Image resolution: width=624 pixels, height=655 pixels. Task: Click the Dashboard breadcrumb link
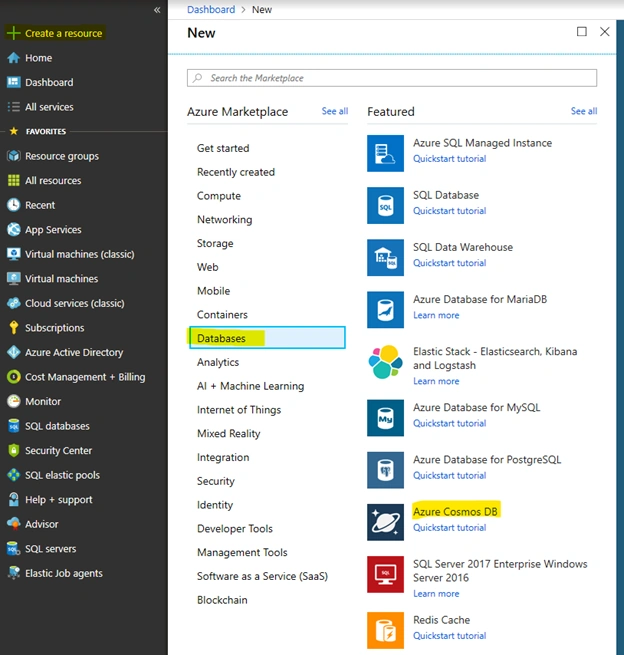211,9
